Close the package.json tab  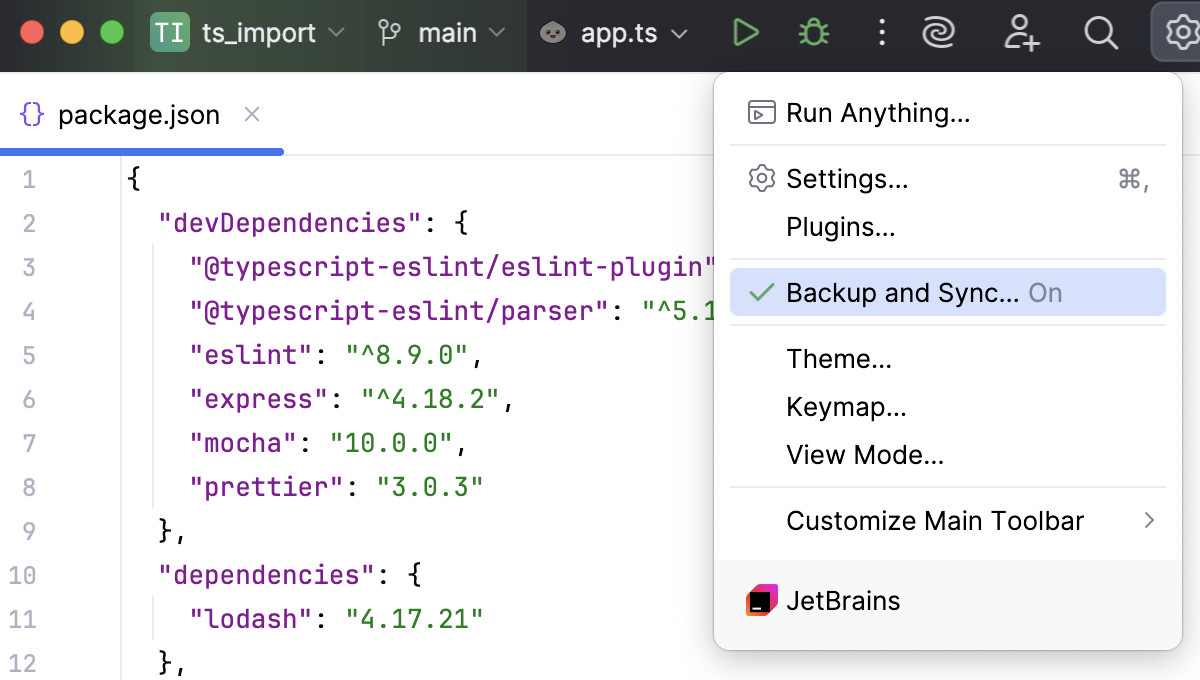pos(251,114)
